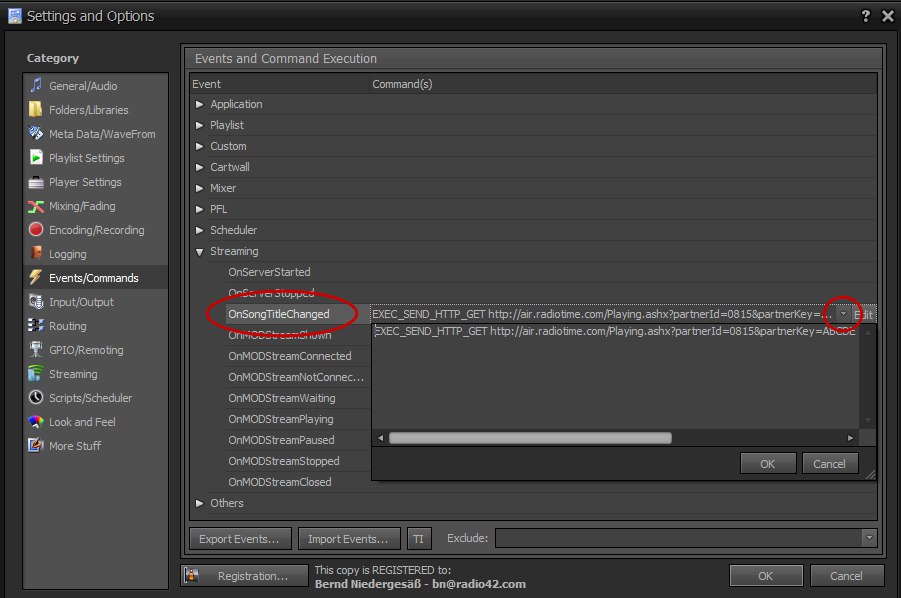The image size is (901, 598).
Task: Select the OnMODStreamPlaying event row
Action: [281, 419]
